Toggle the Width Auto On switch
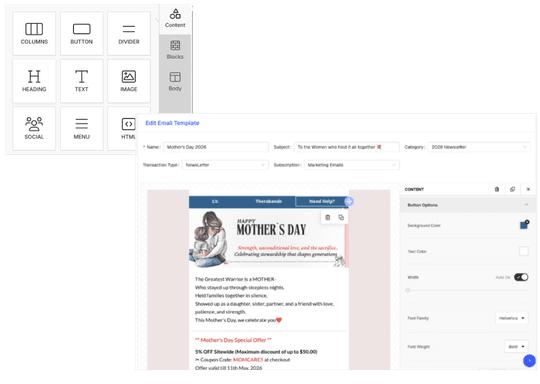The width and height of the screenshot is (540, 384). (x=521, y=277)
